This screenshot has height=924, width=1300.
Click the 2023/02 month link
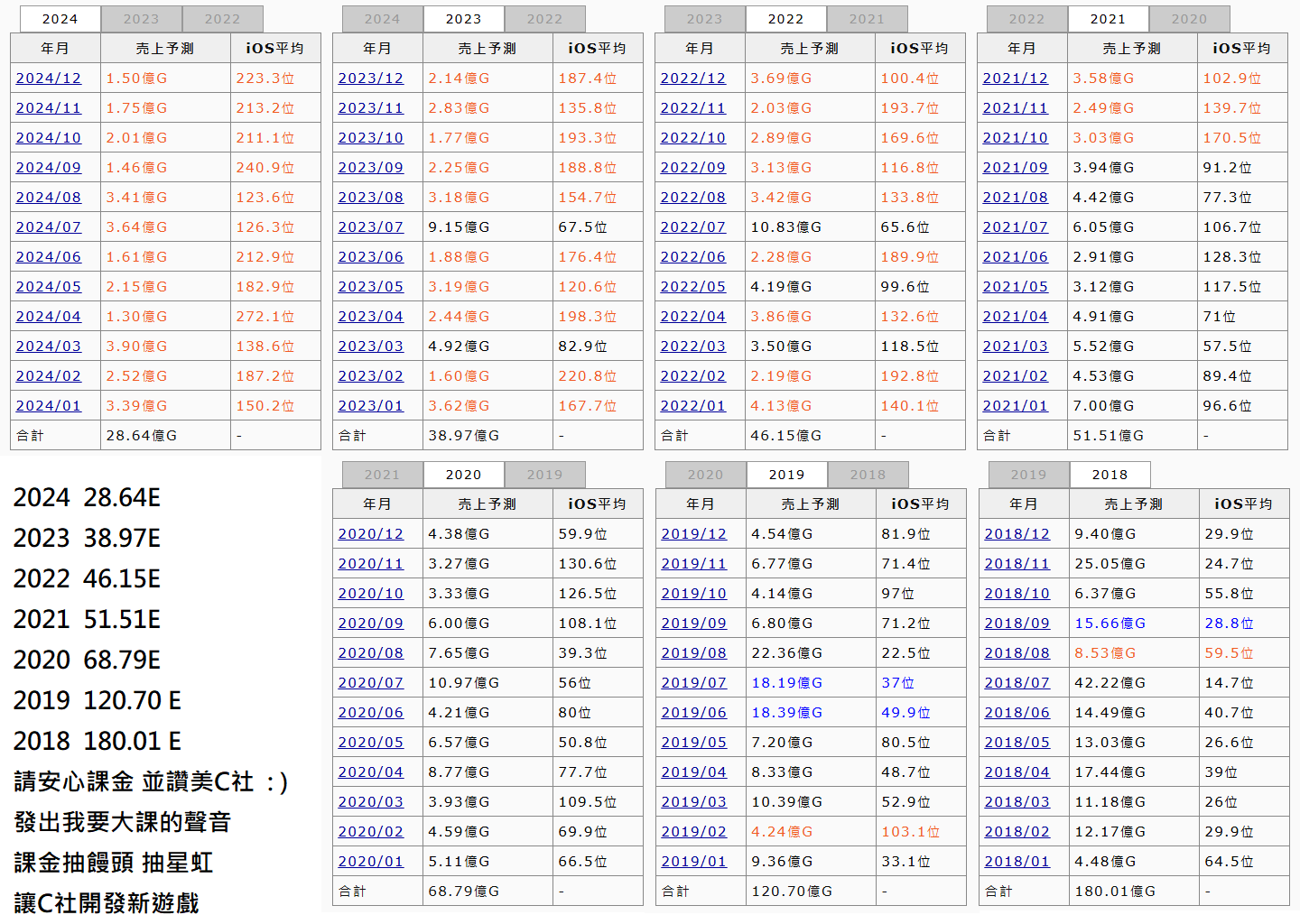coord(371,376)
